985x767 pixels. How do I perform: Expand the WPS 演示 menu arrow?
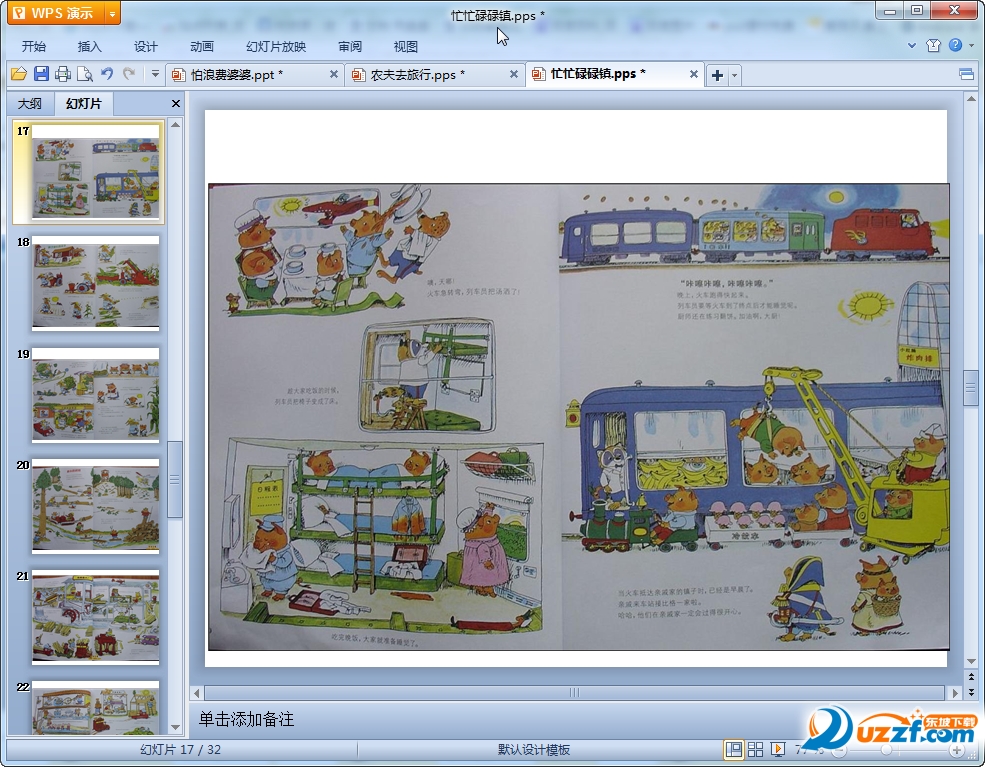[x=112, y=13]
